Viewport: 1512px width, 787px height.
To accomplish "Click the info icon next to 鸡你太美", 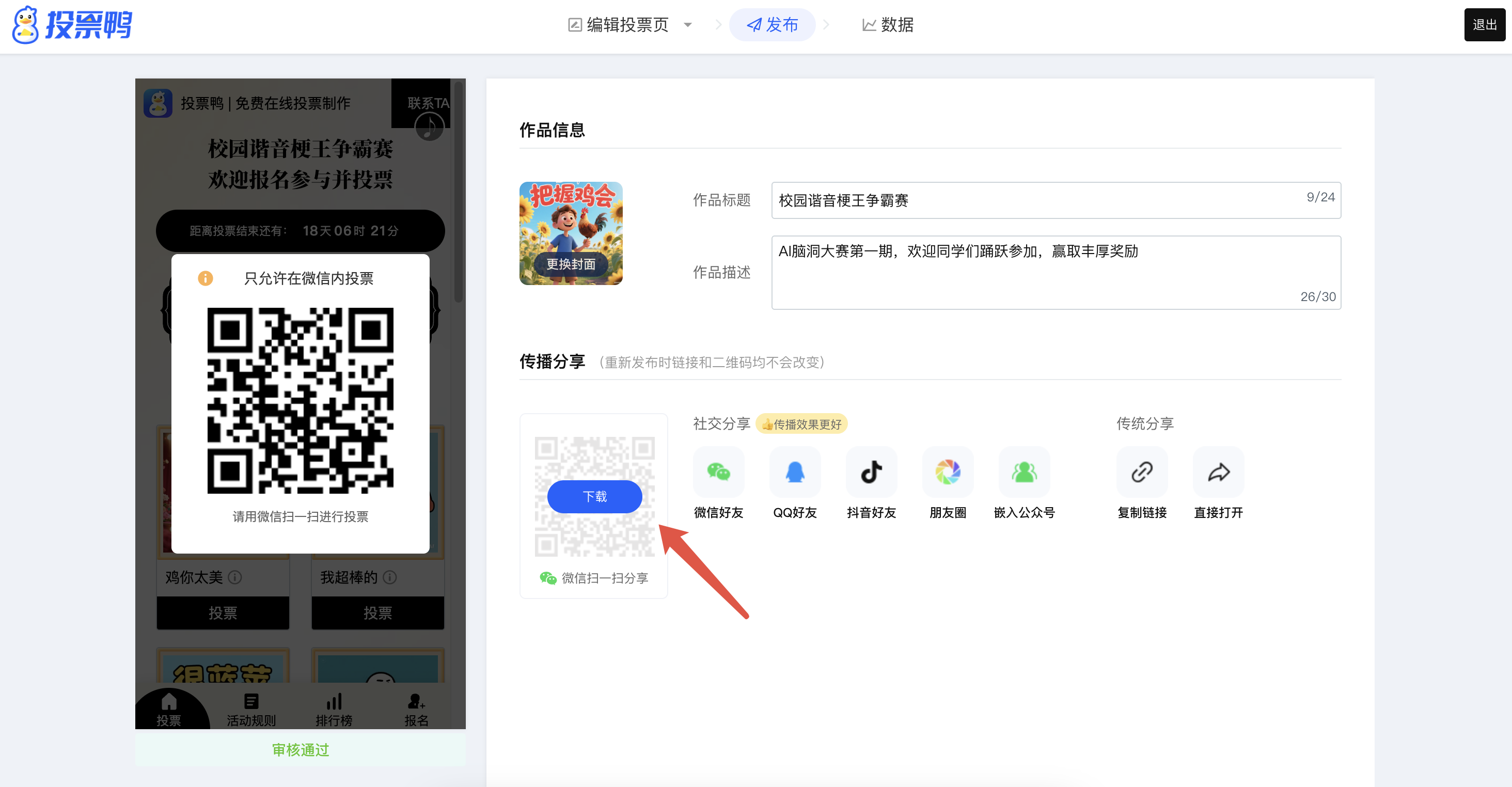I will coord(235,577).
